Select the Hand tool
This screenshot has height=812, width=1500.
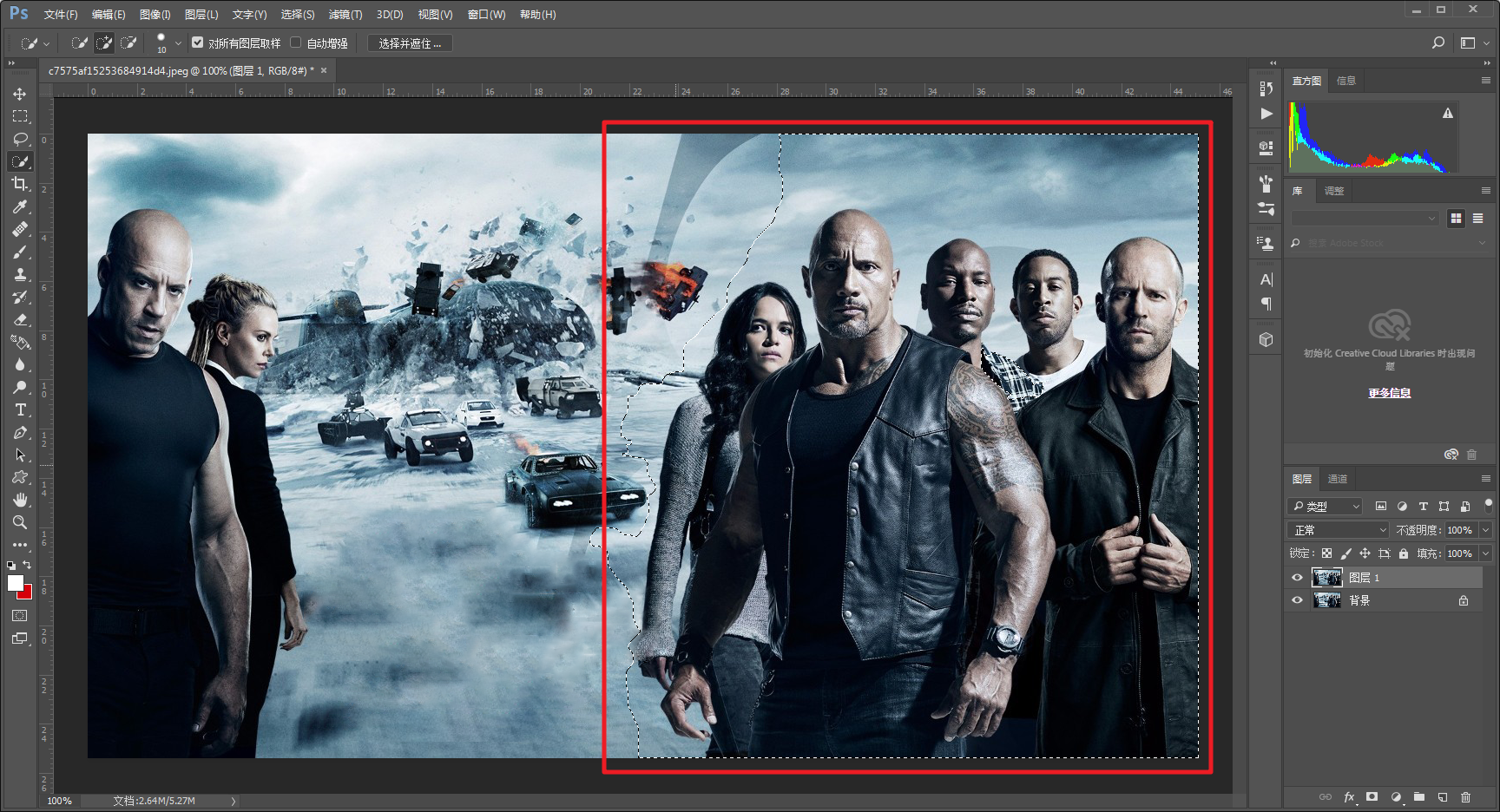(20, 500)
